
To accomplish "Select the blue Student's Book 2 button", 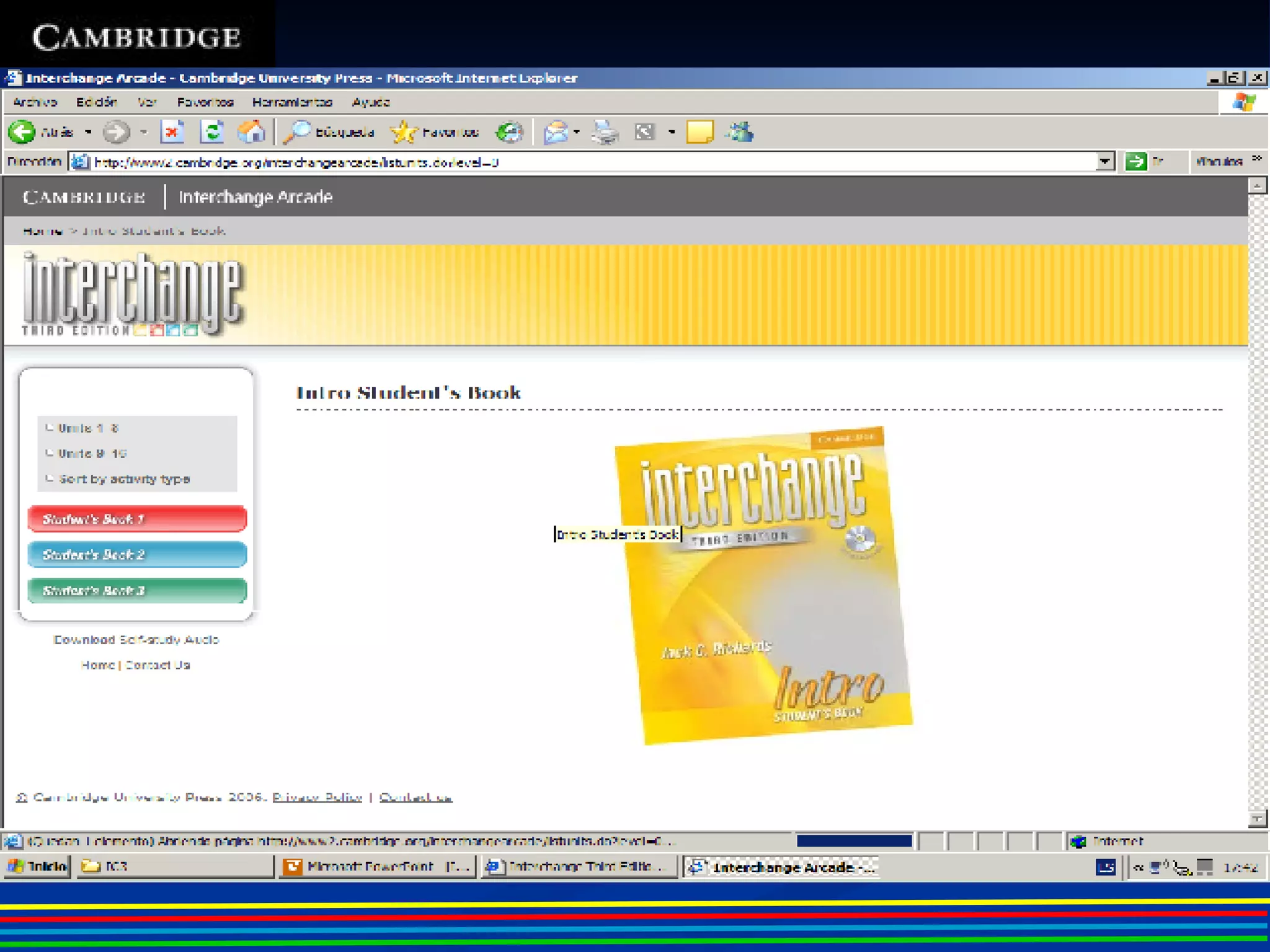I will coord(137,555).
